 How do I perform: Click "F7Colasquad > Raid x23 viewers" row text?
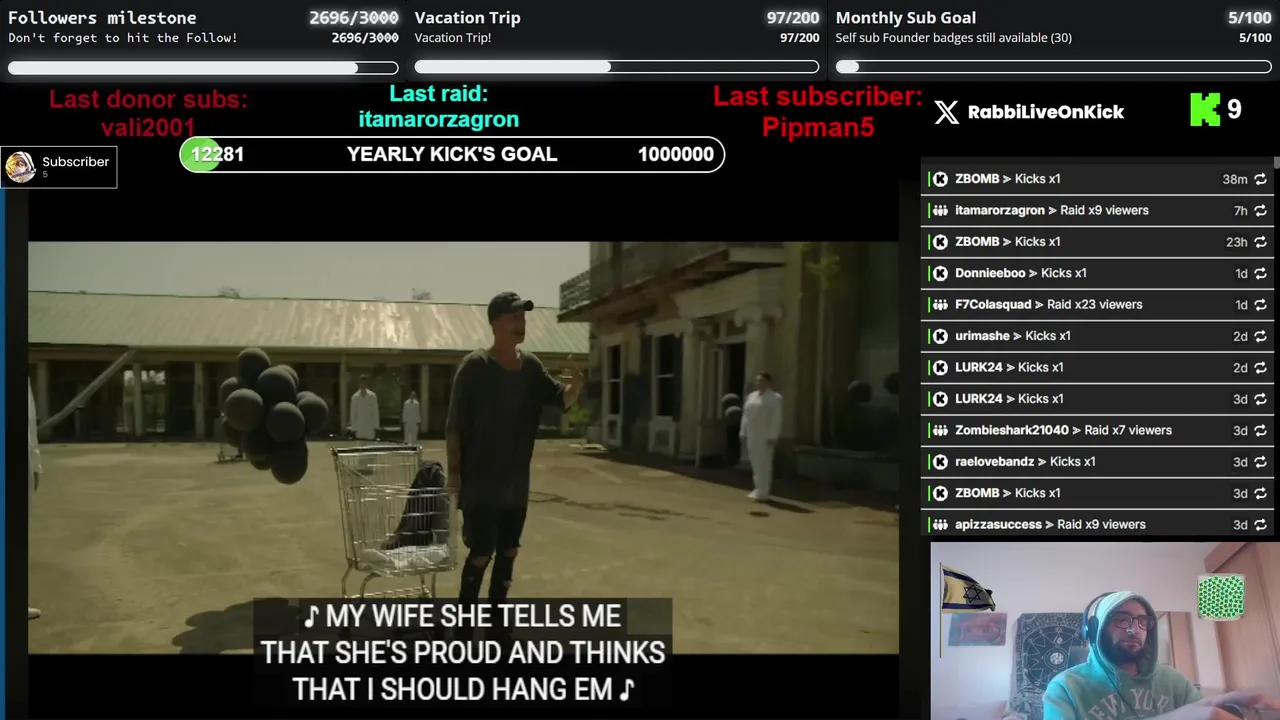tap(1048, 305)
